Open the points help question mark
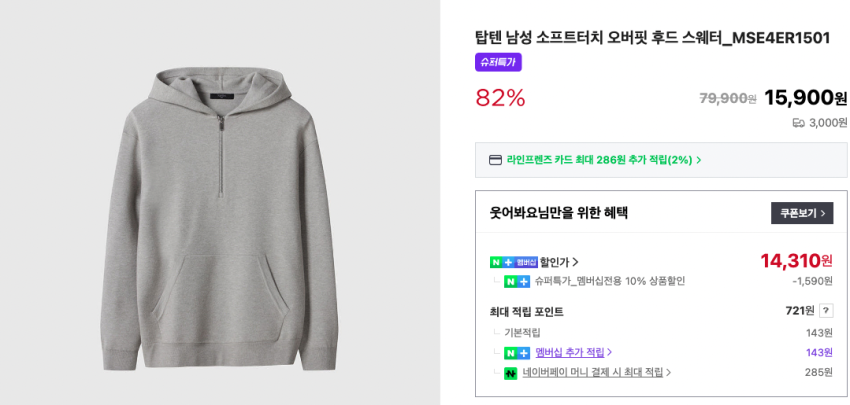Viewport: 850px width, 405px height. pos(826,311)
